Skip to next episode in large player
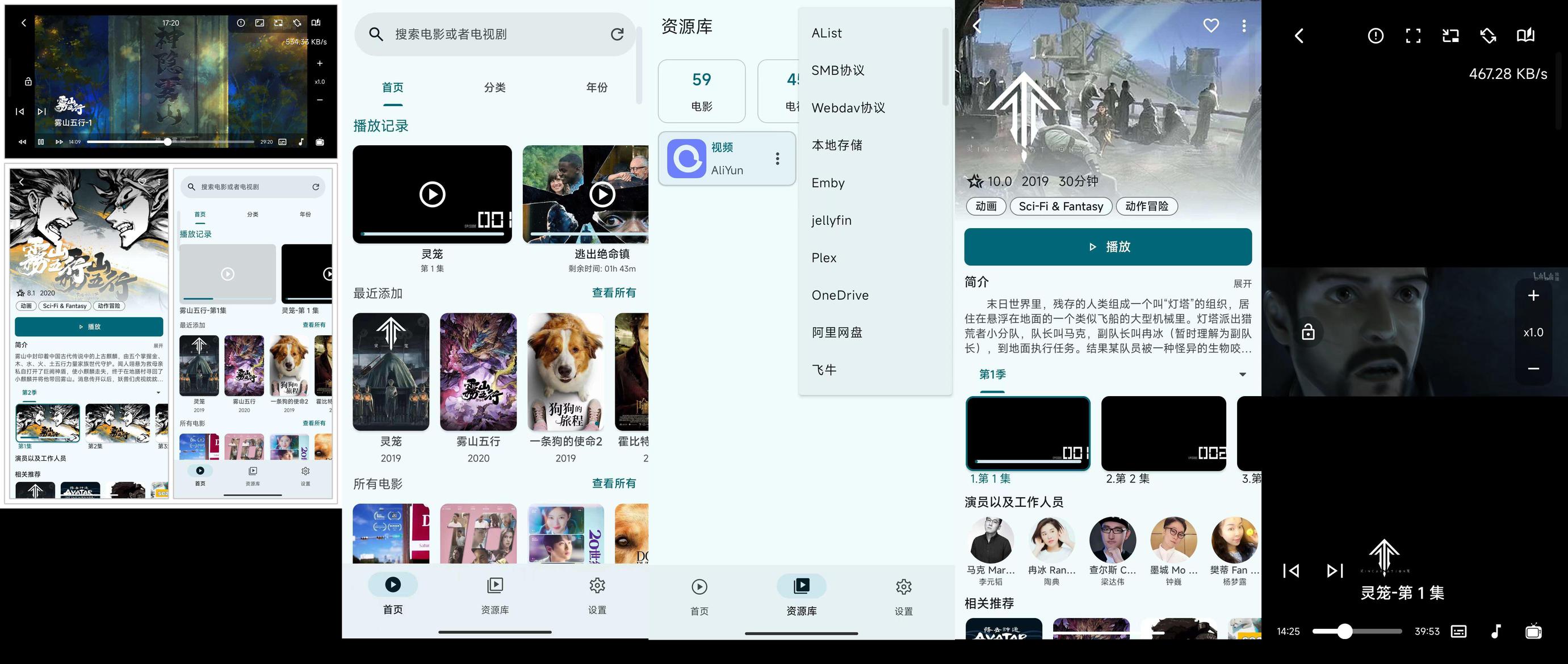This screenshot has width=1568, height=664. pos(1335,571)
